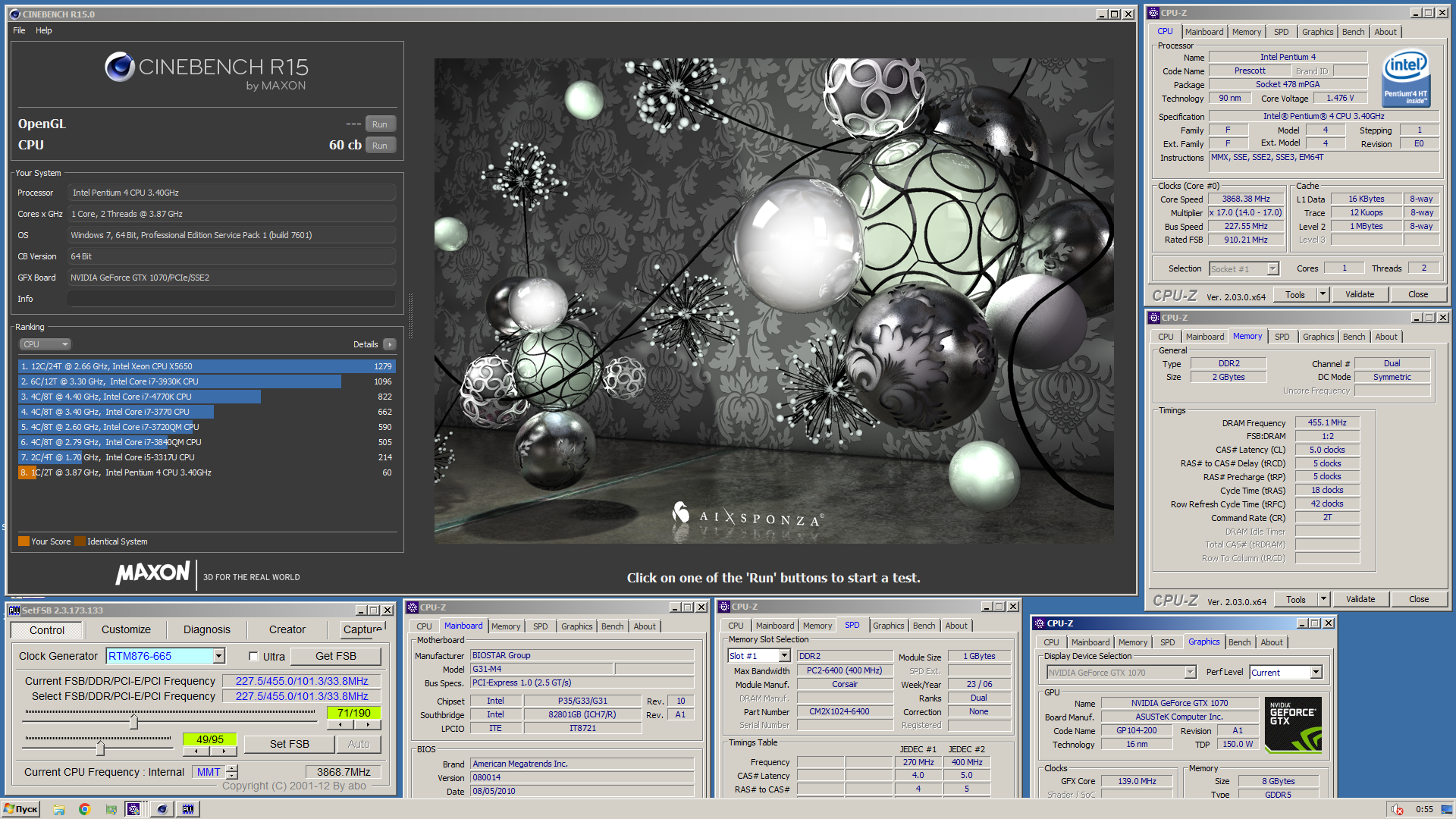Click the Set FSB button
1456x819 pixels.
coord(290,745)
